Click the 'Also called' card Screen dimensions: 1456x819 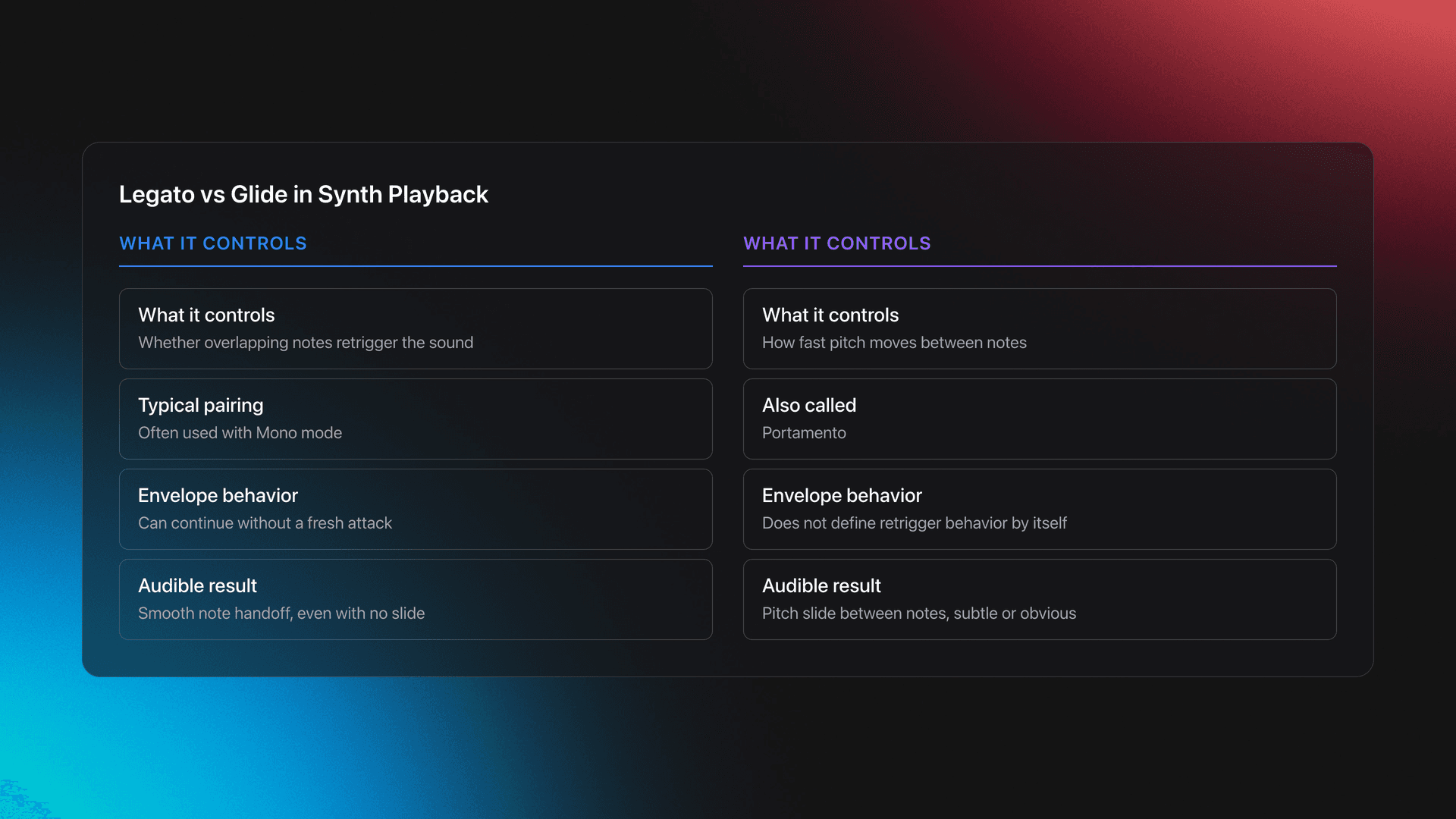[1040, 419]
